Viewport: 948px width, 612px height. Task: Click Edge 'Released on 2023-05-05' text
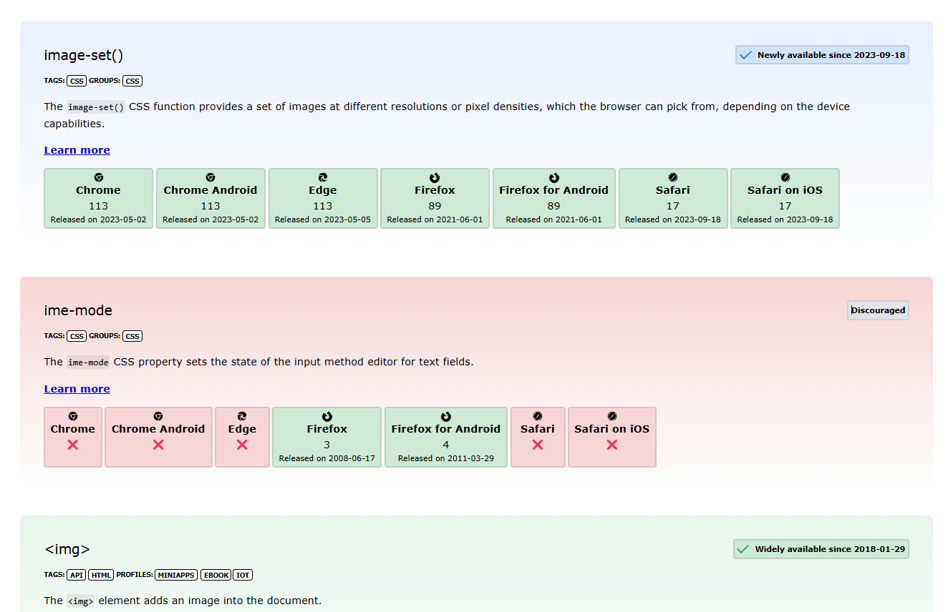323,220
